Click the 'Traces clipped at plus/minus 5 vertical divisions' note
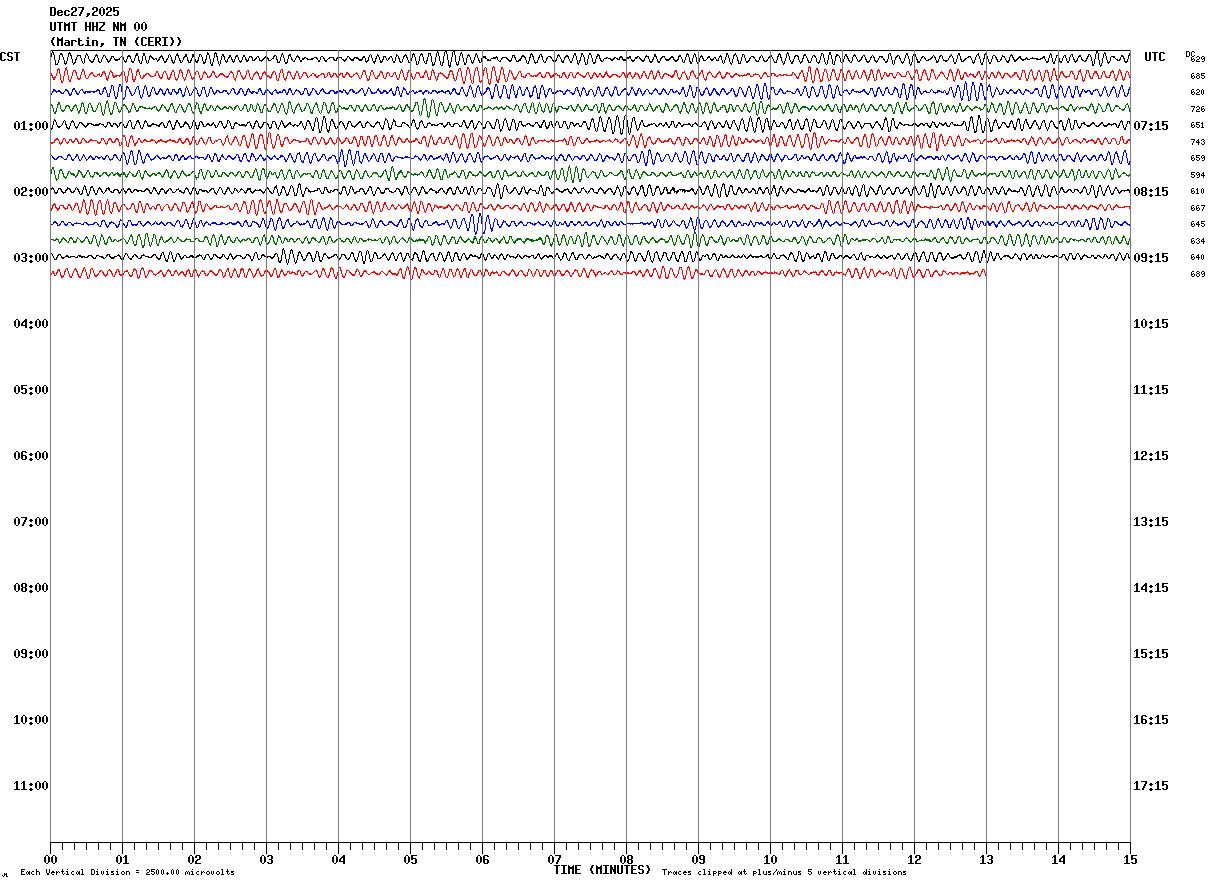This screenshot has height=886, width=1210. coord(784,873)
